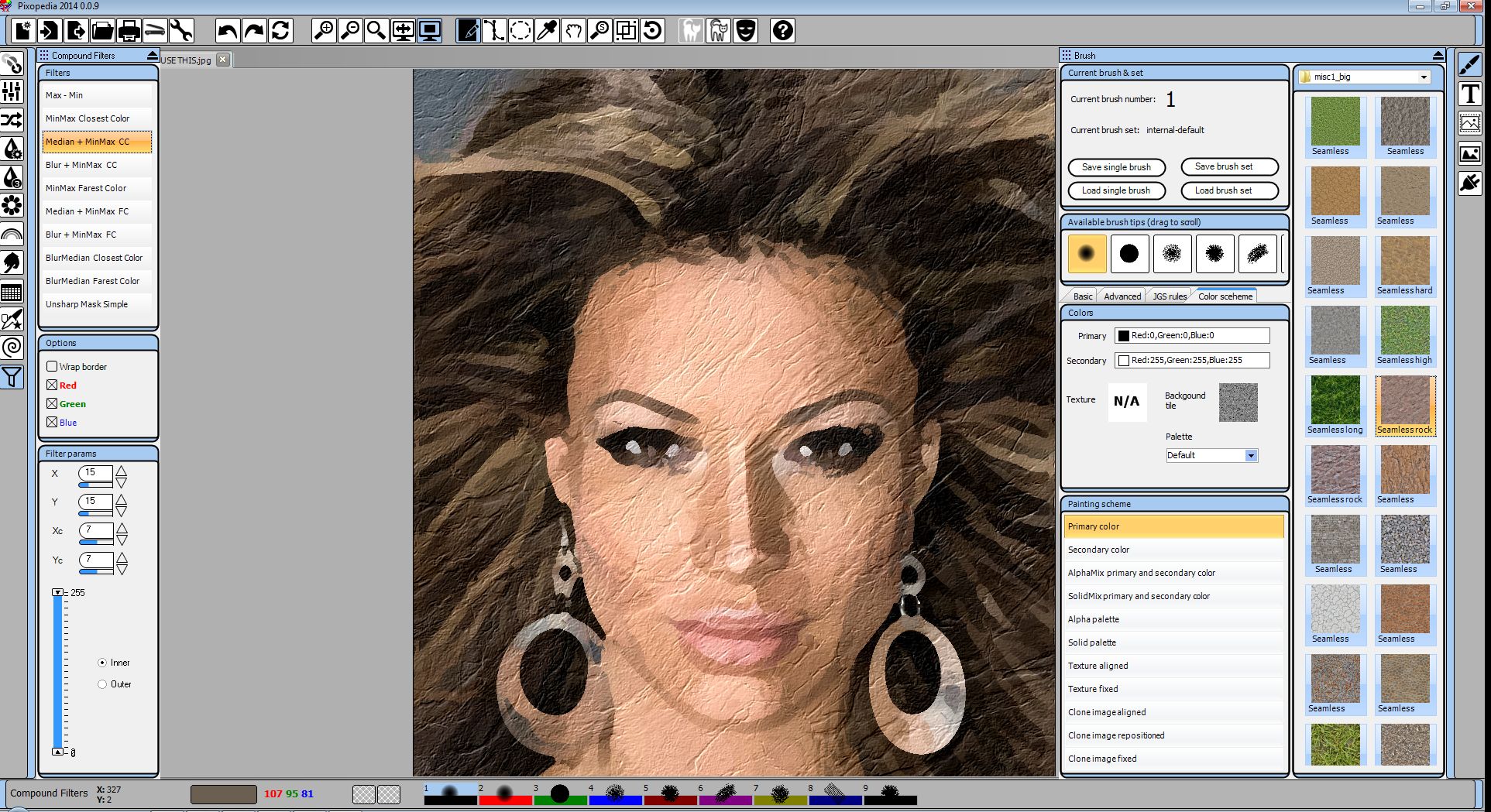Expand the misc1_big texture folder dropdown

1424,77
